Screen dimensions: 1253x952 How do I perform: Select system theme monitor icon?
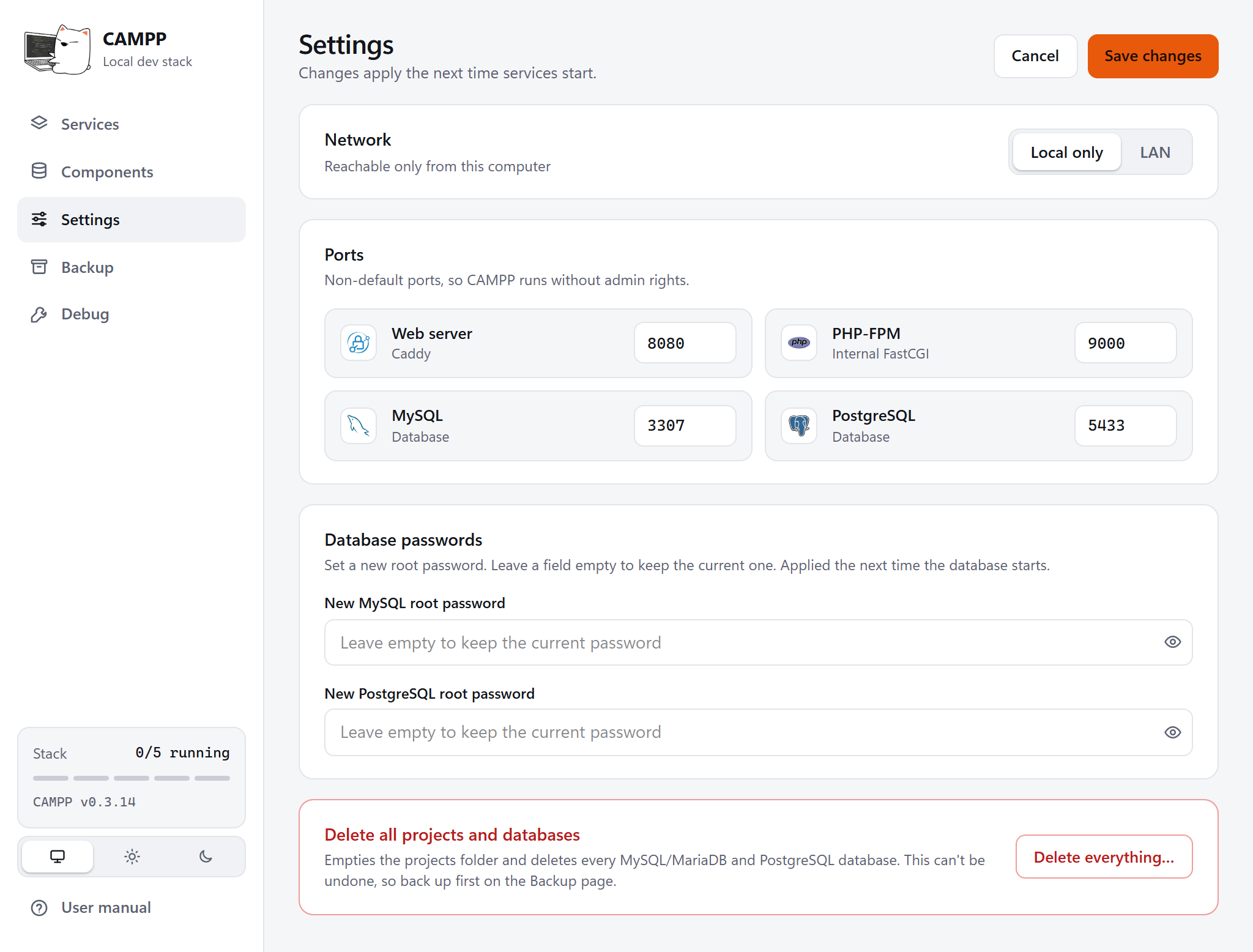[58, 857]
